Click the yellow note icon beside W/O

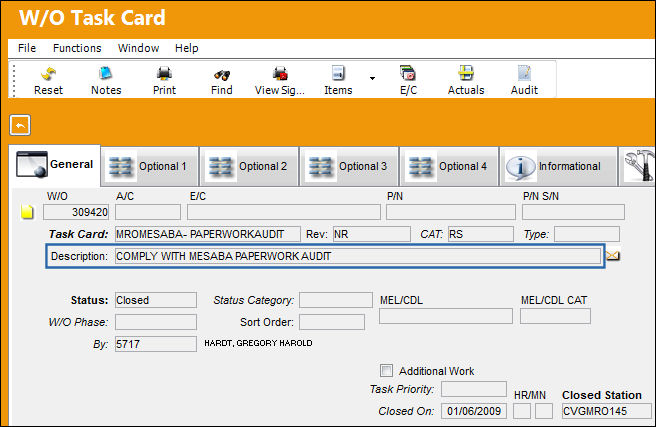[x=27, y=212]
